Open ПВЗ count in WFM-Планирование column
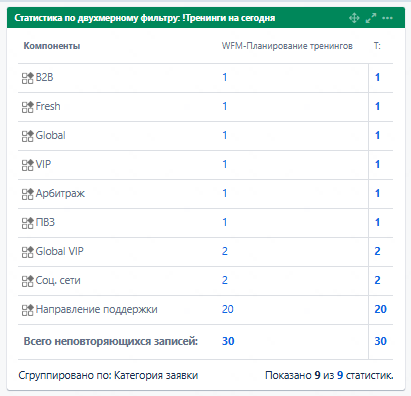Image resolution: width=411 pixels, height=396 pixels. 225,222
